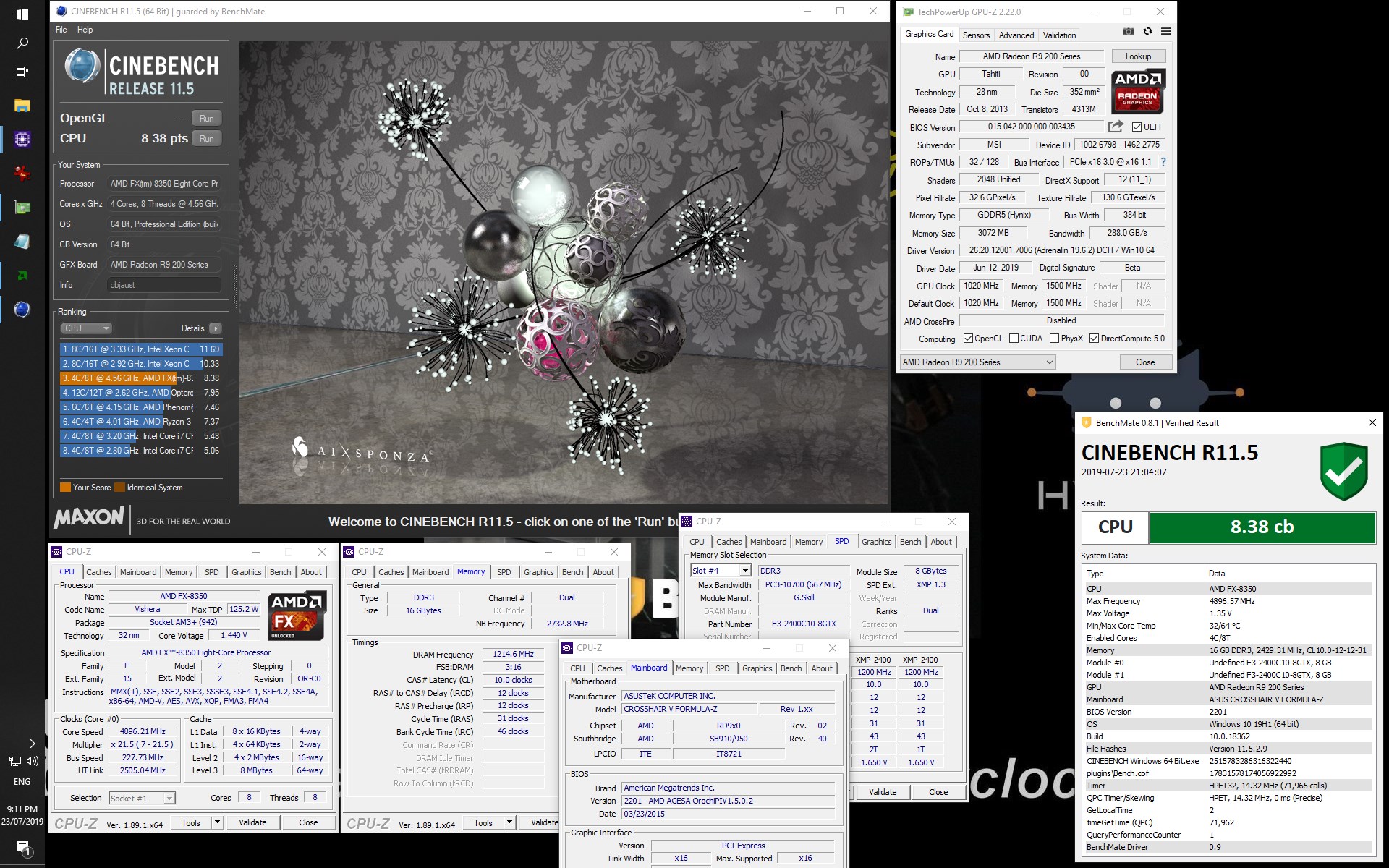Open the GPU-Z hamburger menu
The width and height of the screenshot is (1389, 868).
[x=1165, y=32]
